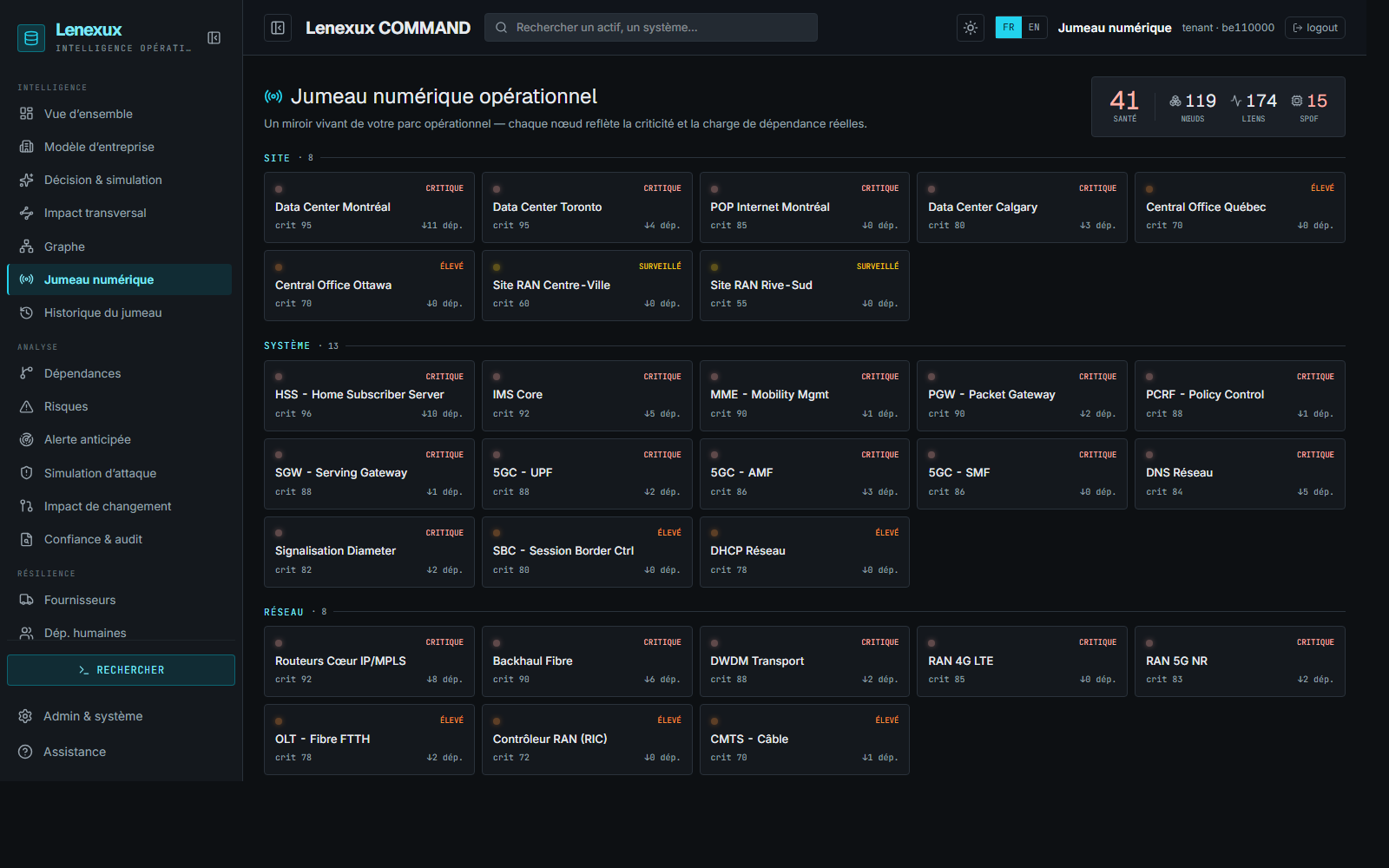1389x868 pixels.
Task: Click the Impact de changement icon
Action: point(26,506)
